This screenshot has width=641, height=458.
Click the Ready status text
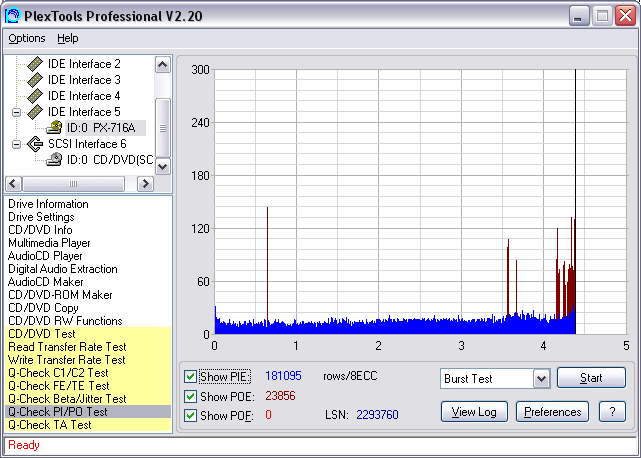tap(24, 445)
